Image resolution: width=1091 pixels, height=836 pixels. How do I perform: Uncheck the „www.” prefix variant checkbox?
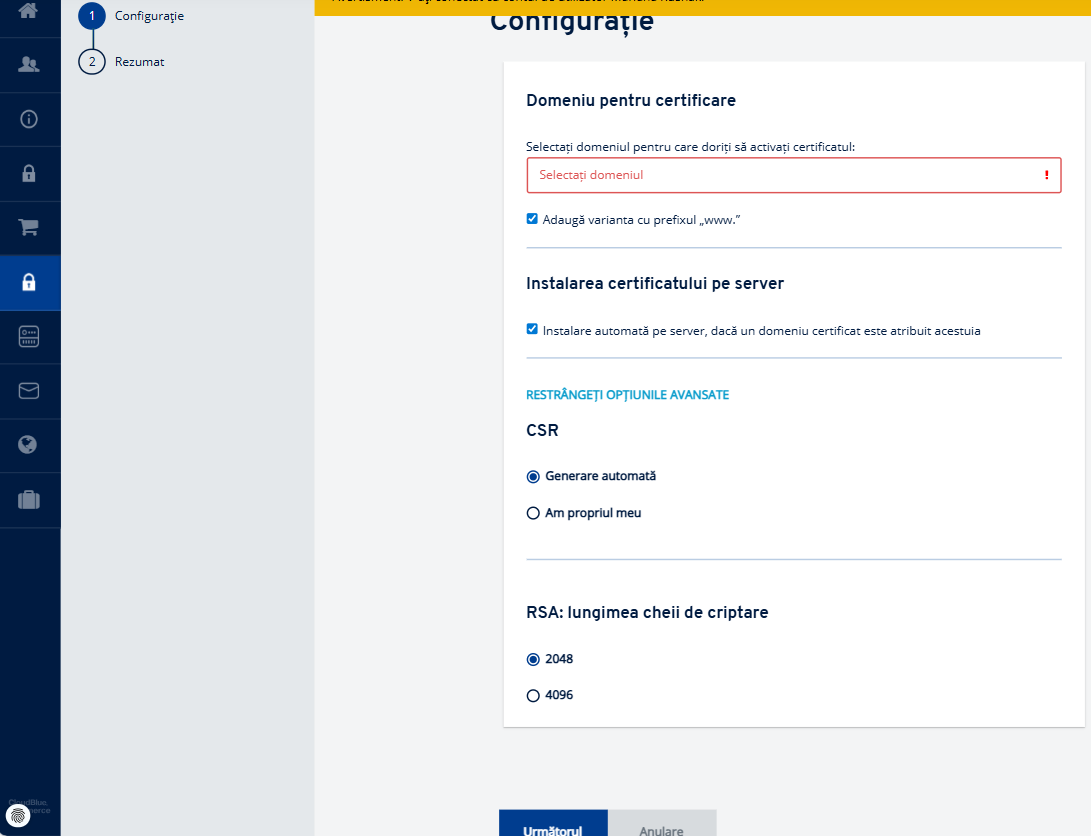point(532,219)
